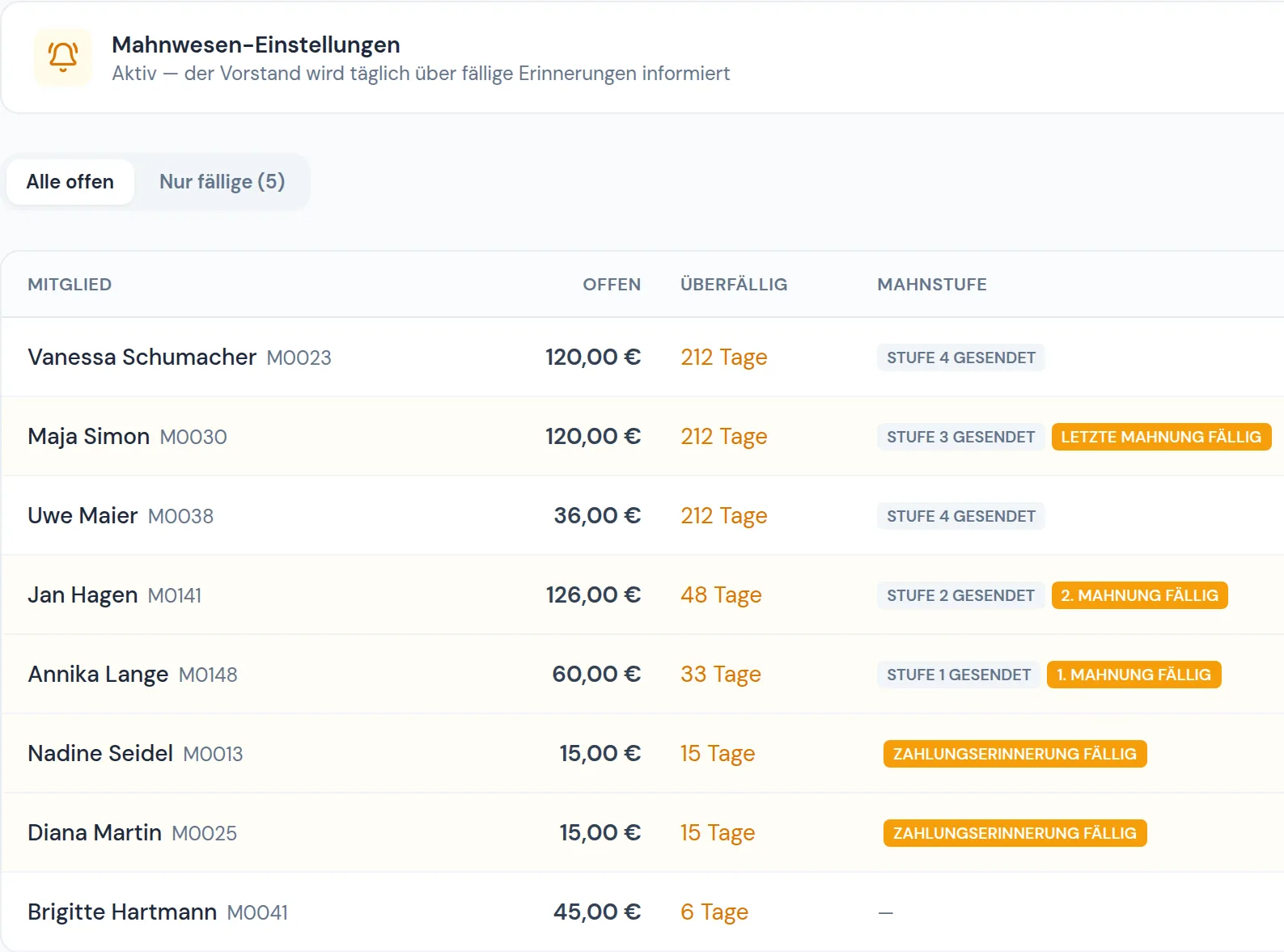The image size is (1284, 952).
Task: Click the 'Offen' column header
Action: [x=612, y=285]
